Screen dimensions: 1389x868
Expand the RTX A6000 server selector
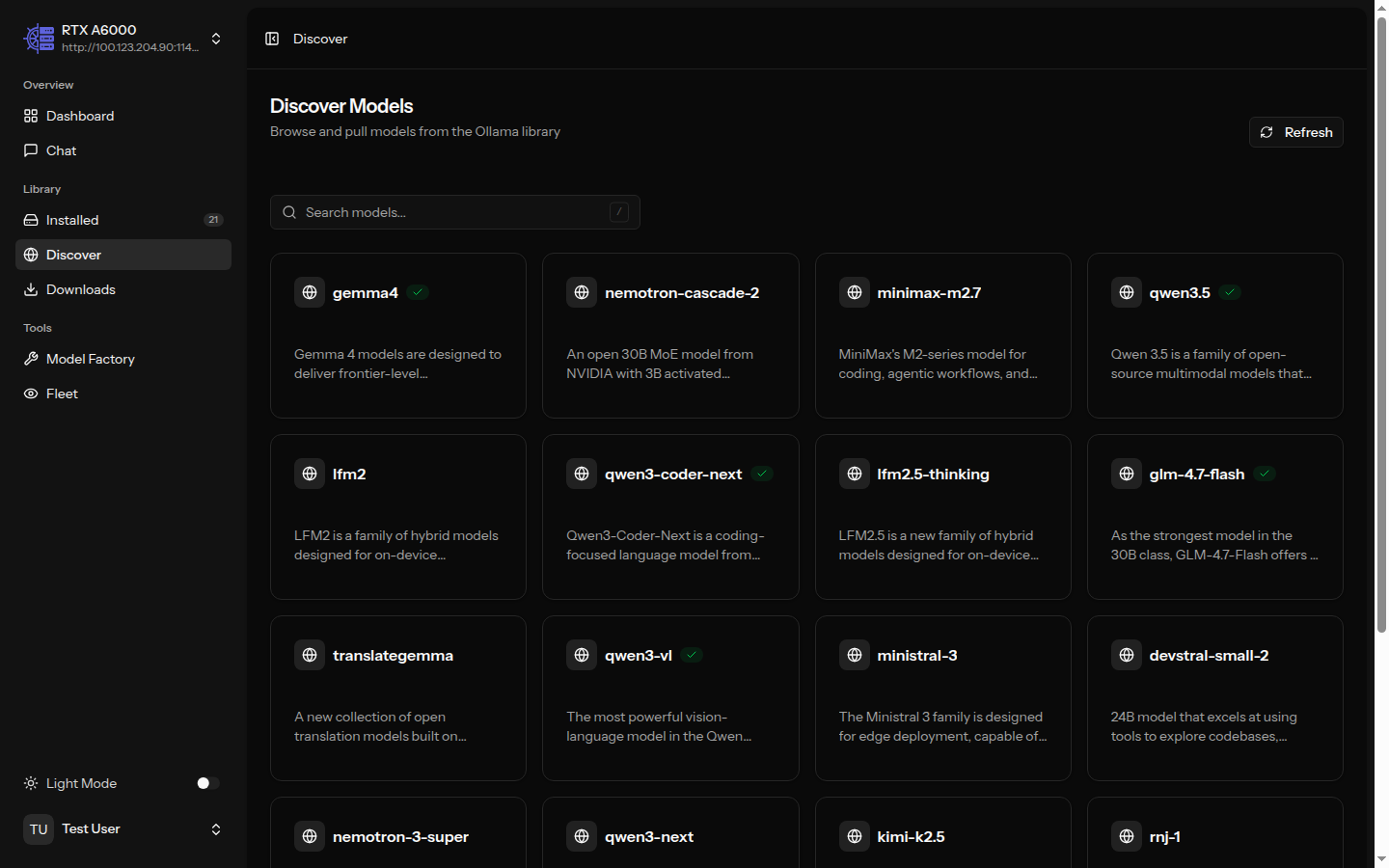click(x=216, y=39)
